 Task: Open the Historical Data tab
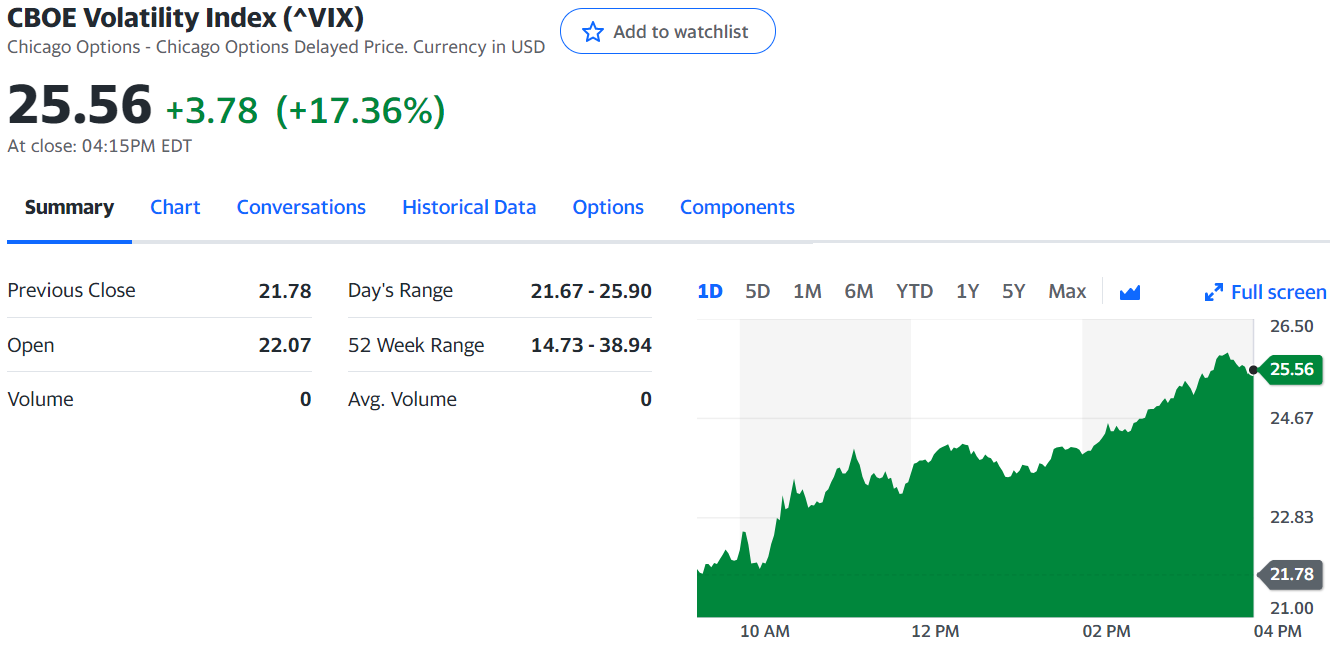pos(469,207)
